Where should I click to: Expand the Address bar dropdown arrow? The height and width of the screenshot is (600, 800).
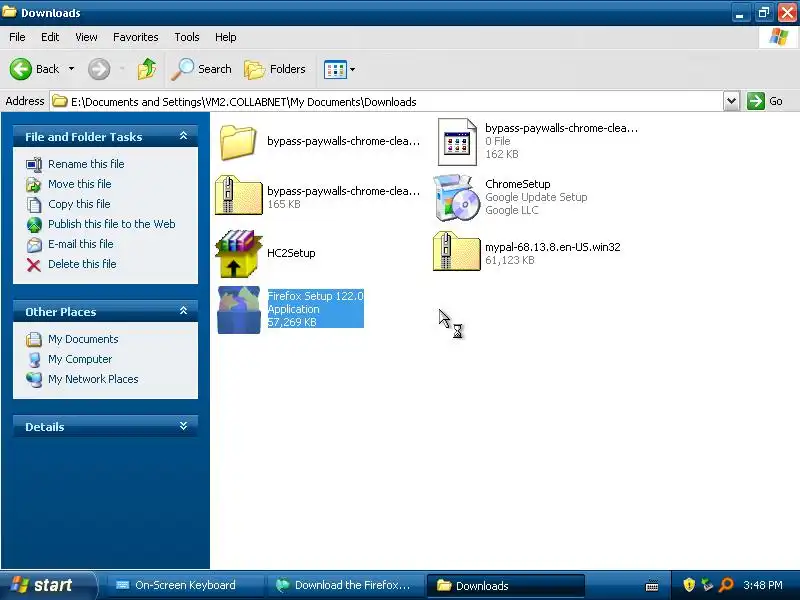point(731,101)
